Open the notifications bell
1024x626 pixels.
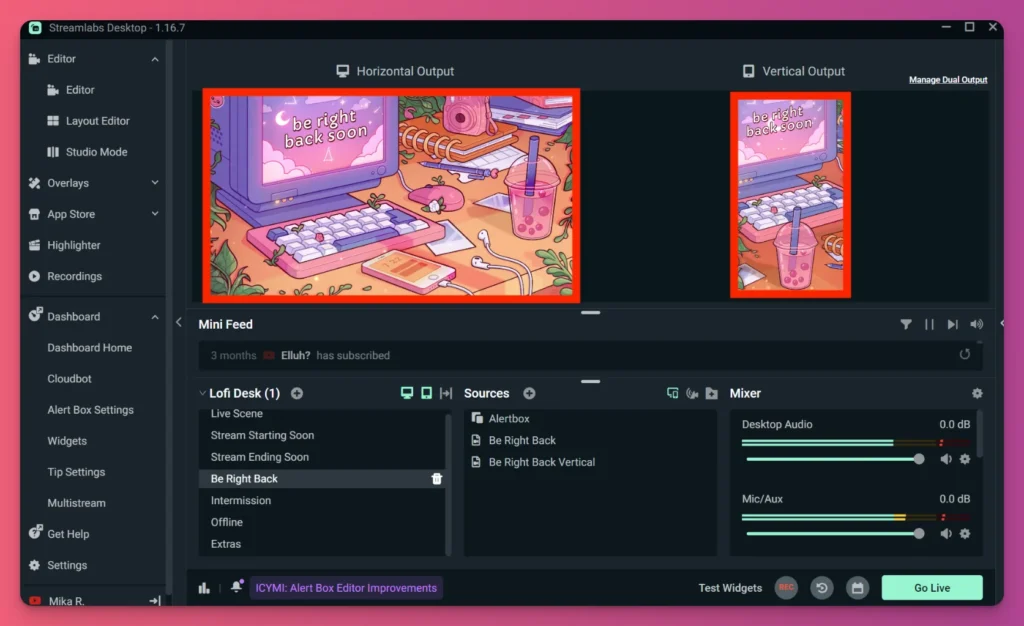pyautogui.click(x=236, y=587)
